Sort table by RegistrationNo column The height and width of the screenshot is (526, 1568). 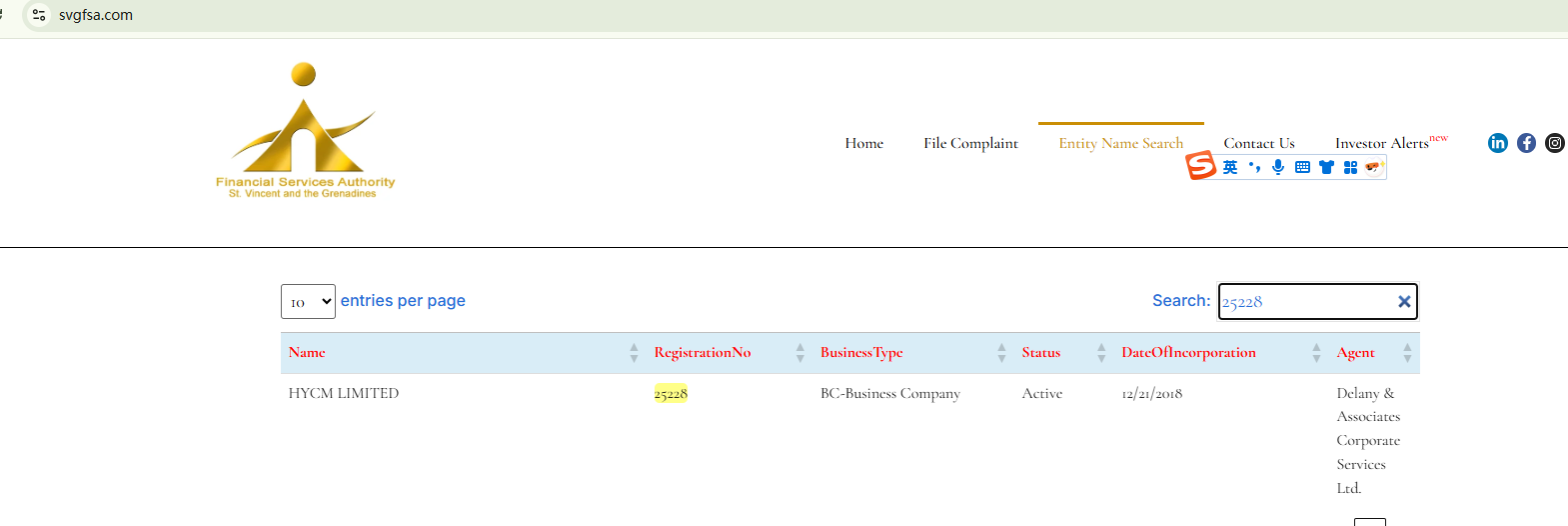click(x=730, y=352)
